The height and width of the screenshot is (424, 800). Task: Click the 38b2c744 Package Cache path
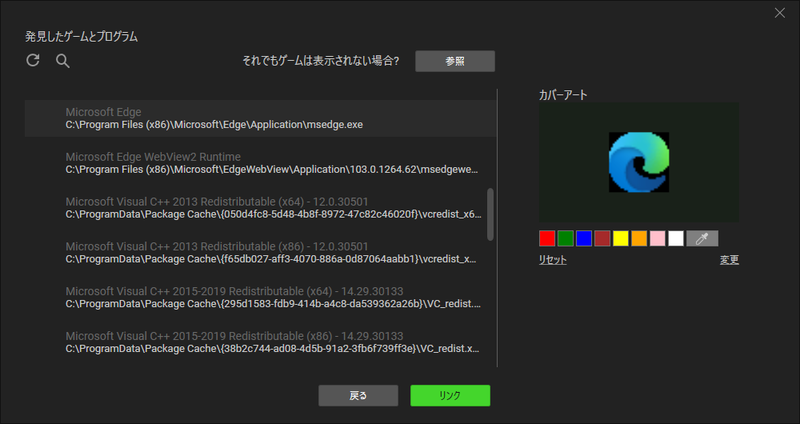[x=272, y=350]
